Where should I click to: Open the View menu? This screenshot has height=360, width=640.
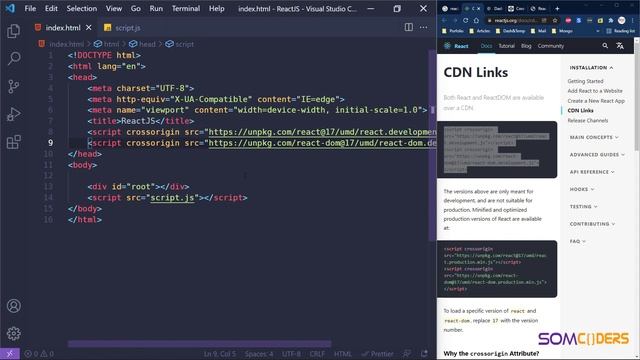click(x=114, y=8)
